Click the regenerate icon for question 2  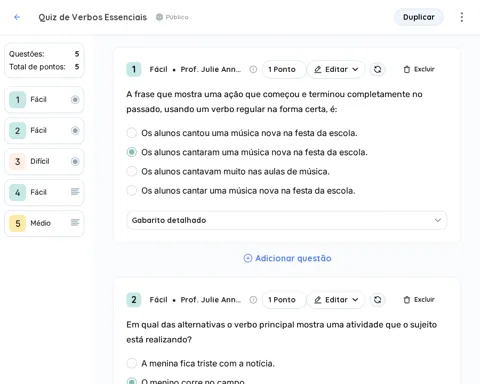(x=377, y=300)
